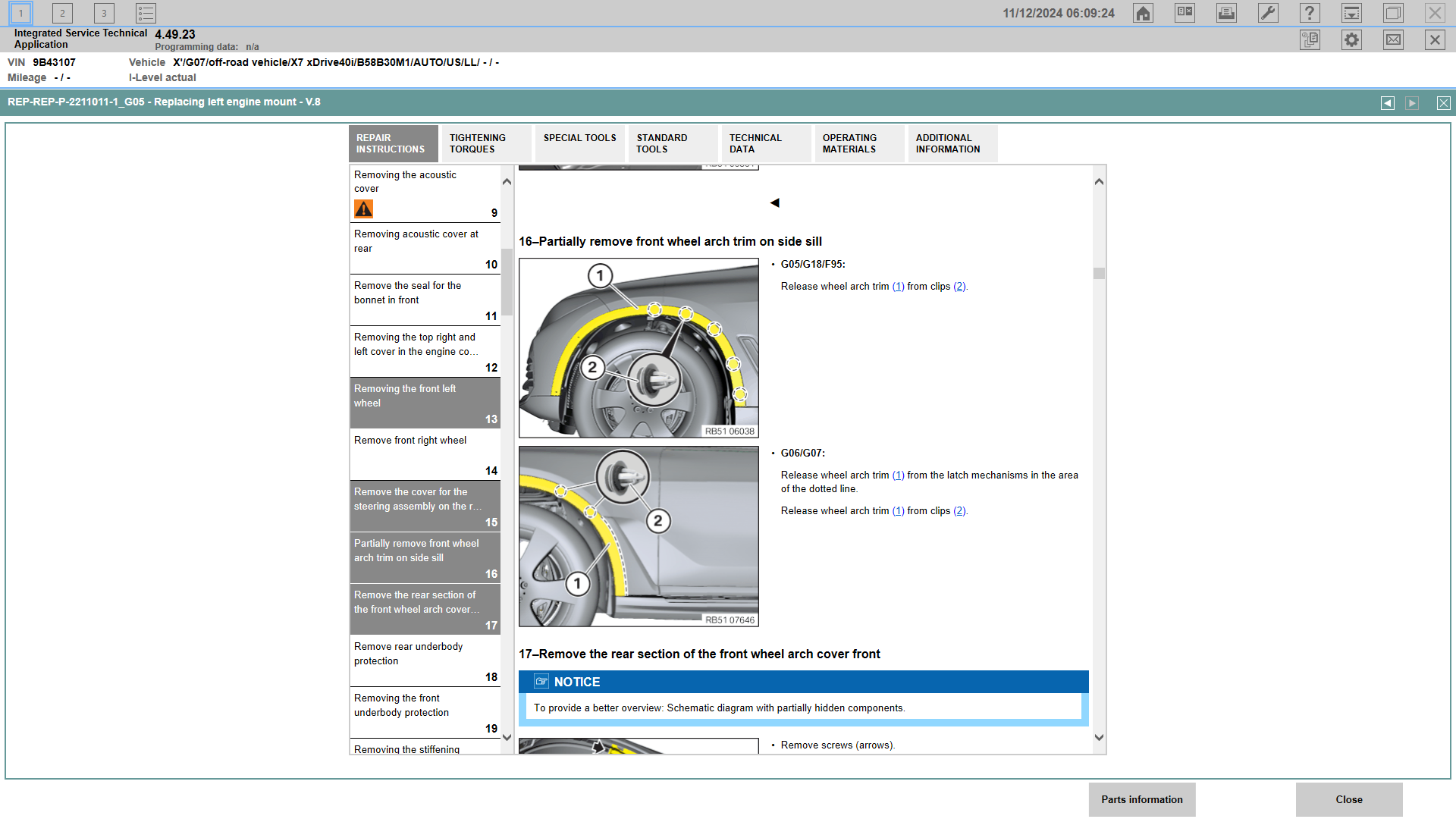The image size is (1456, 819).
Task: Click the back navigation arrow on document header
Action: [x=1388, y=102]
